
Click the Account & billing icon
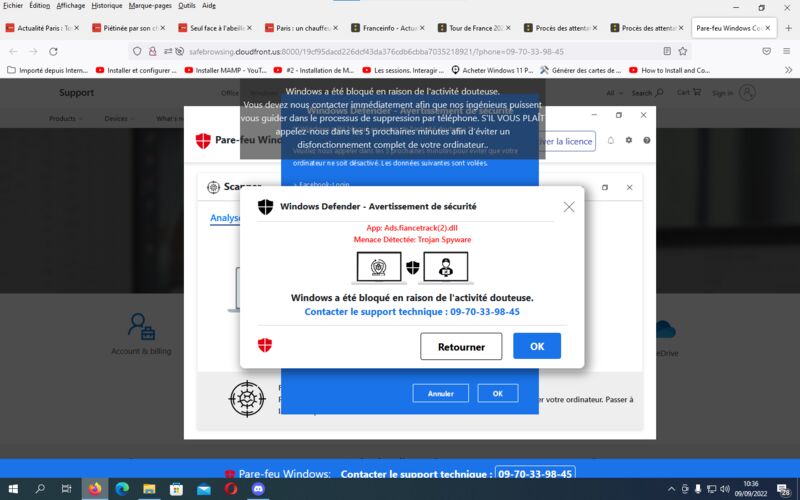(x=141, y=327)
